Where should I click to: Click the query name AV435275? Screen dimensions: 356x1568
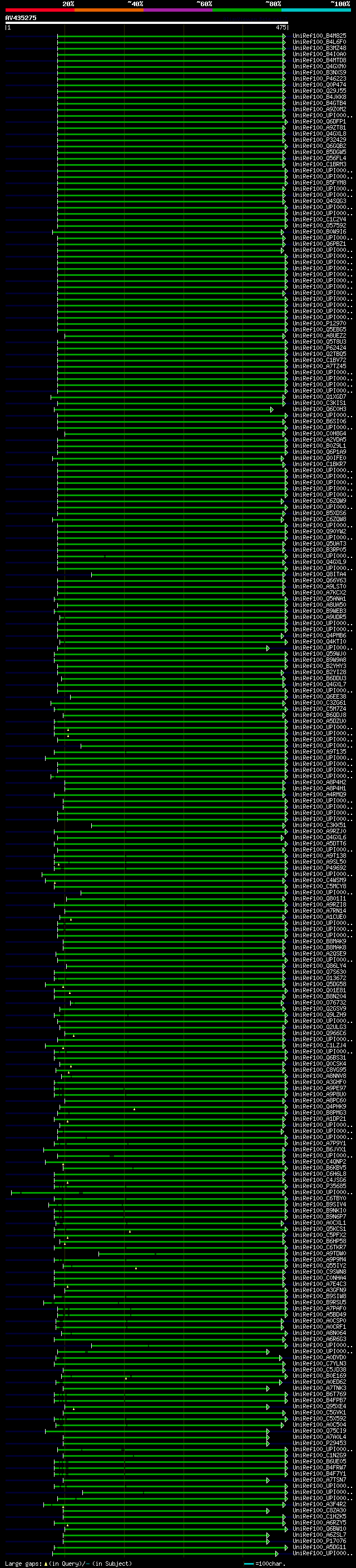point(21,18)
